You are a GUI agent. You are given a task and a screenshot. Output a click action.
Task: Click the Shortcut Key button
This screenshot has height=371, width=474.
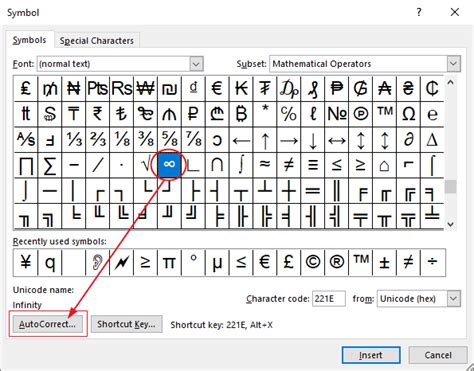(x=126, y=324)
